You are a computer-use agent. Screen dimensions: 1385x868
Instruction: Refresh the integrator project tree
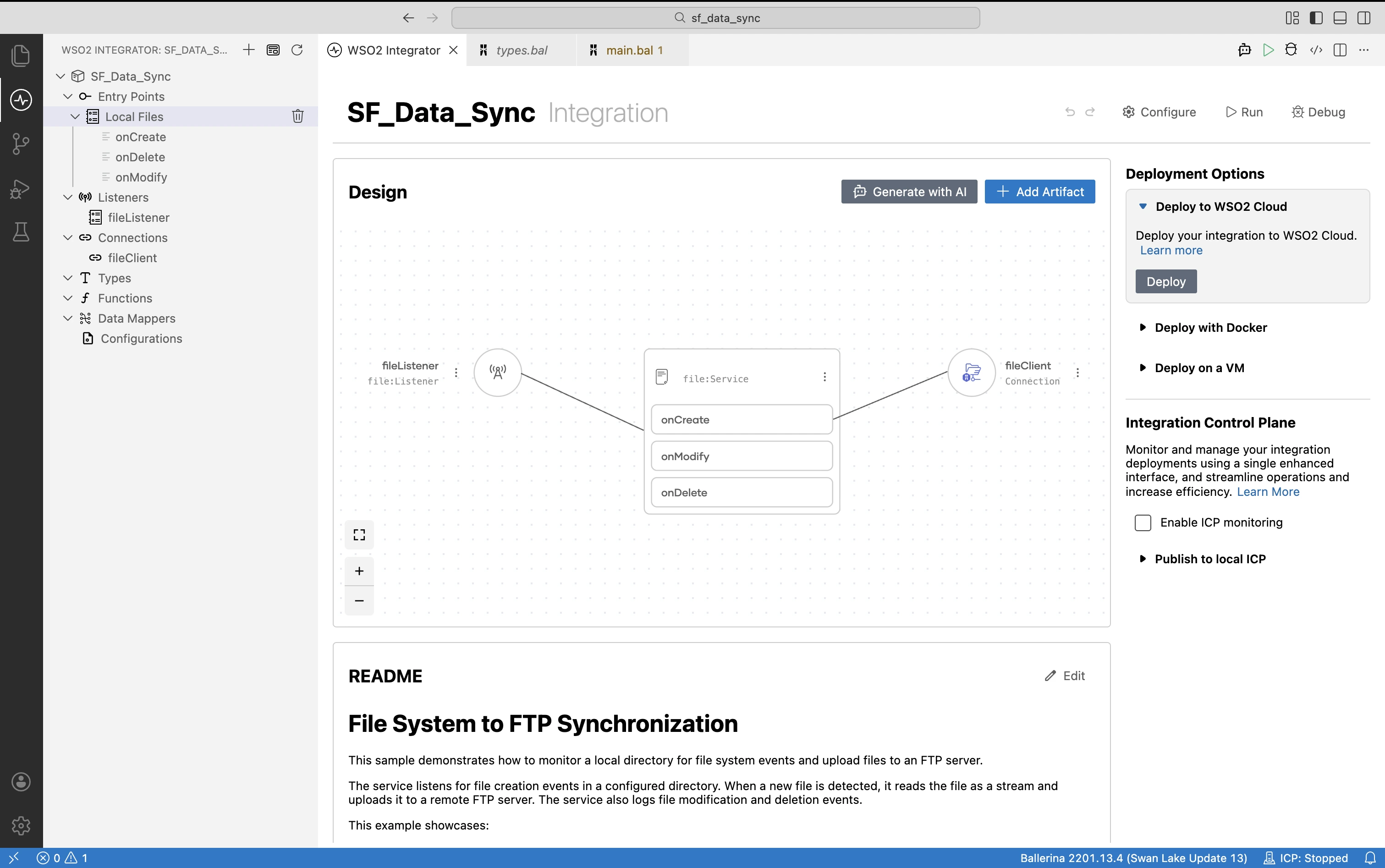[297, 50]
